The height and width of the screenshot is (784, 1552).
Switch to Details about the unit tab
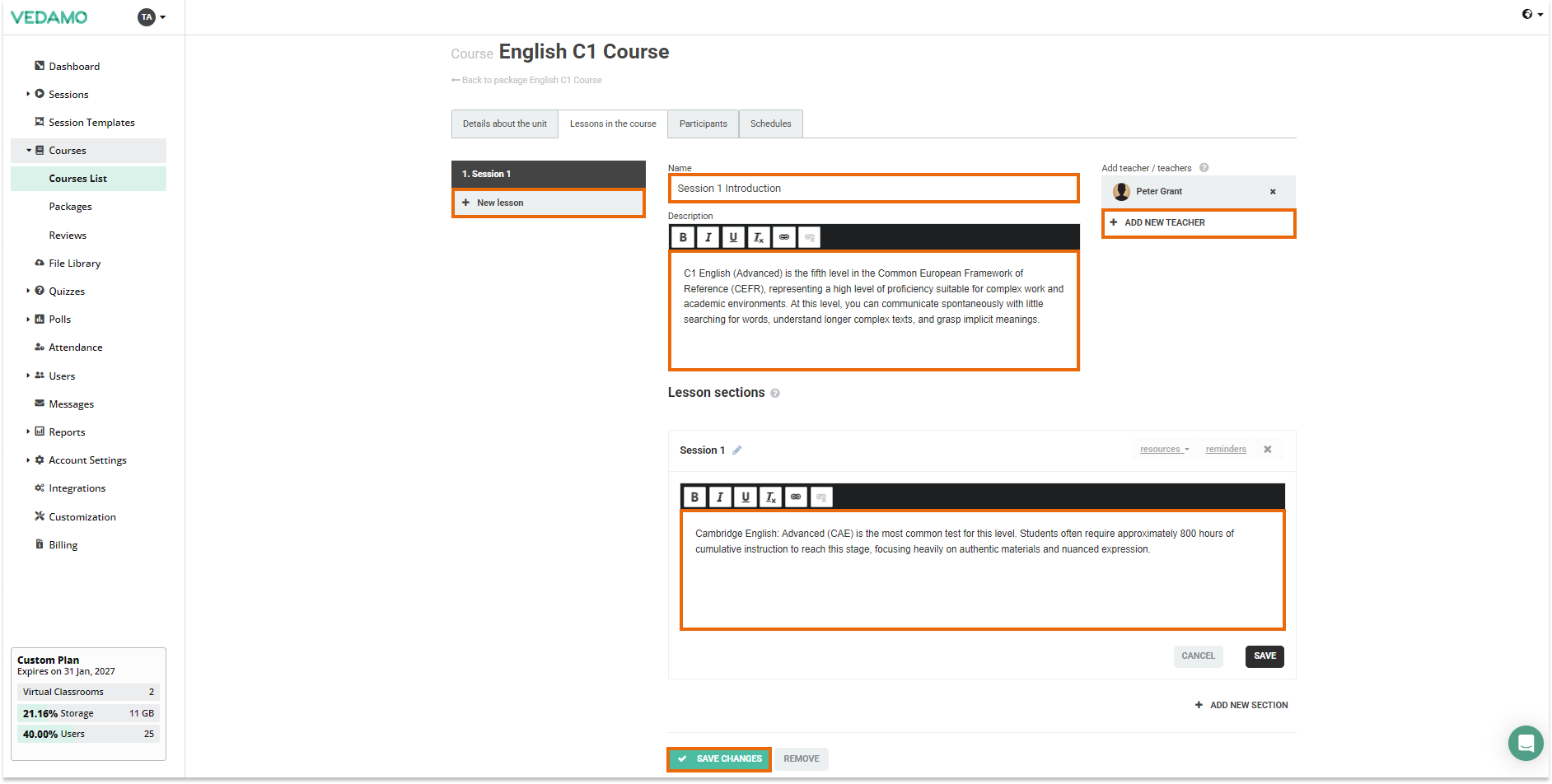click(504, 124)
